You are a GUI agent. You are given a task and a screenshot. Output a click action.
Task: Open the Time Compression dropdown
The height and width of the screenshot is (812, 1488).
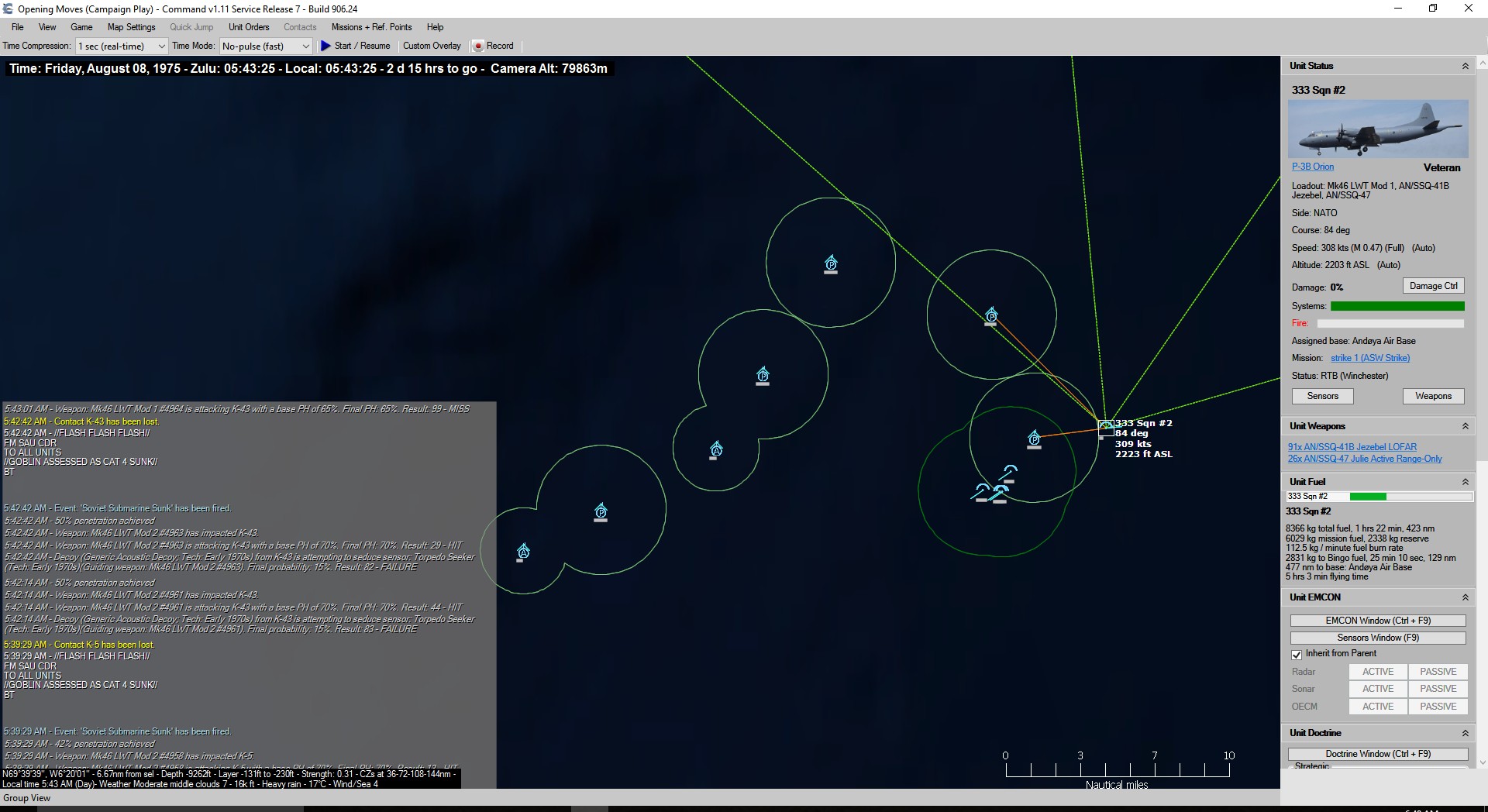click(121, 46)
